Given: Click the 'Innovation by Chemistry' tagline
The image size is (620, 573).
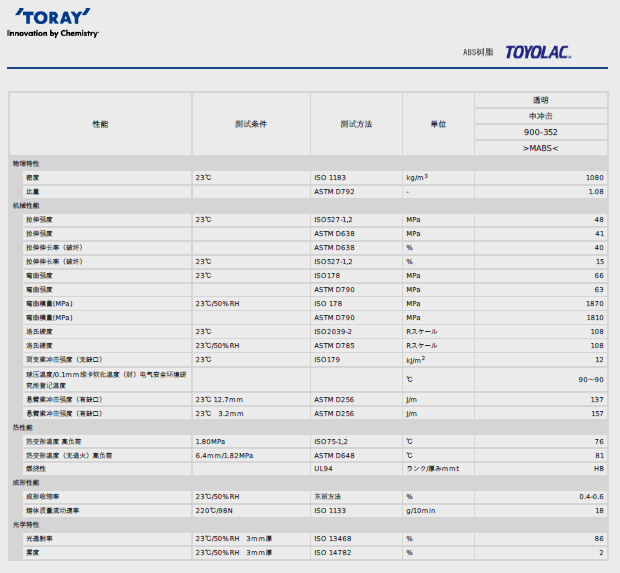Looking at the screenshot, I should click(53, 34).
